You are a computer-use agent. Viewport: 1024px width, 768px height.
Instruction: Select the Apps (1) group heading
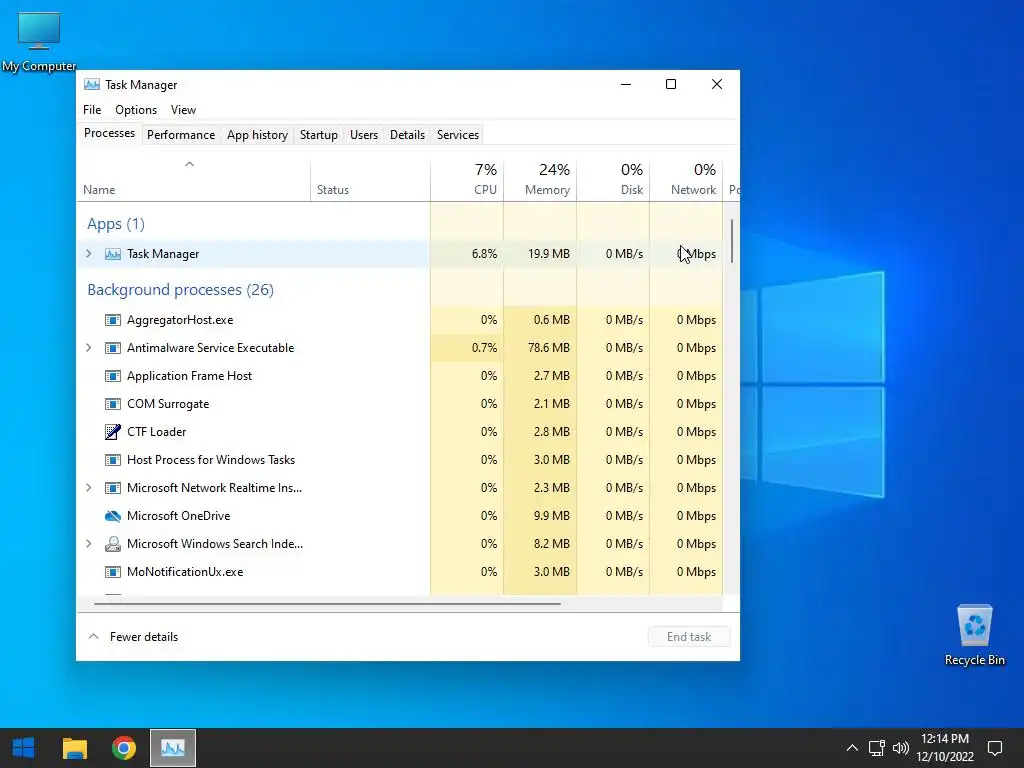tap(116, 224)
